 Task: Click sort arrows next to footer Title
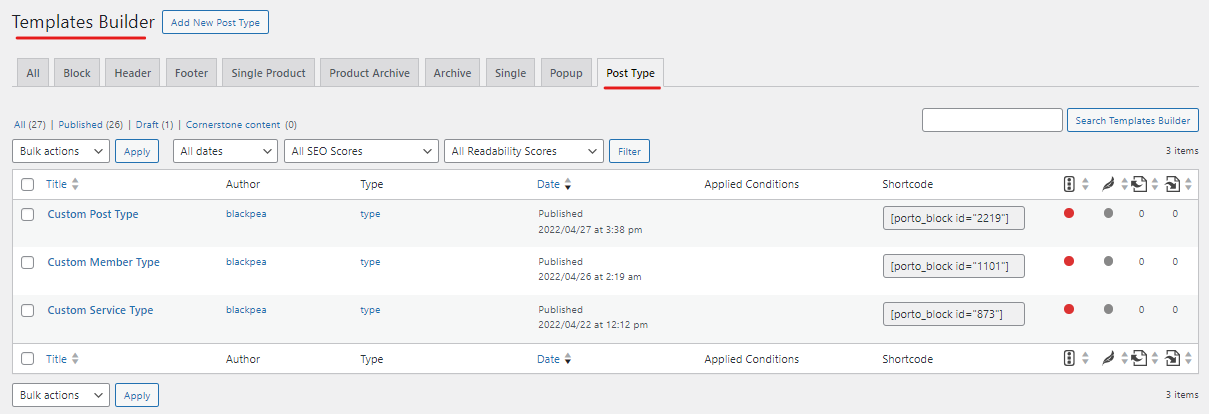[75, 359]
